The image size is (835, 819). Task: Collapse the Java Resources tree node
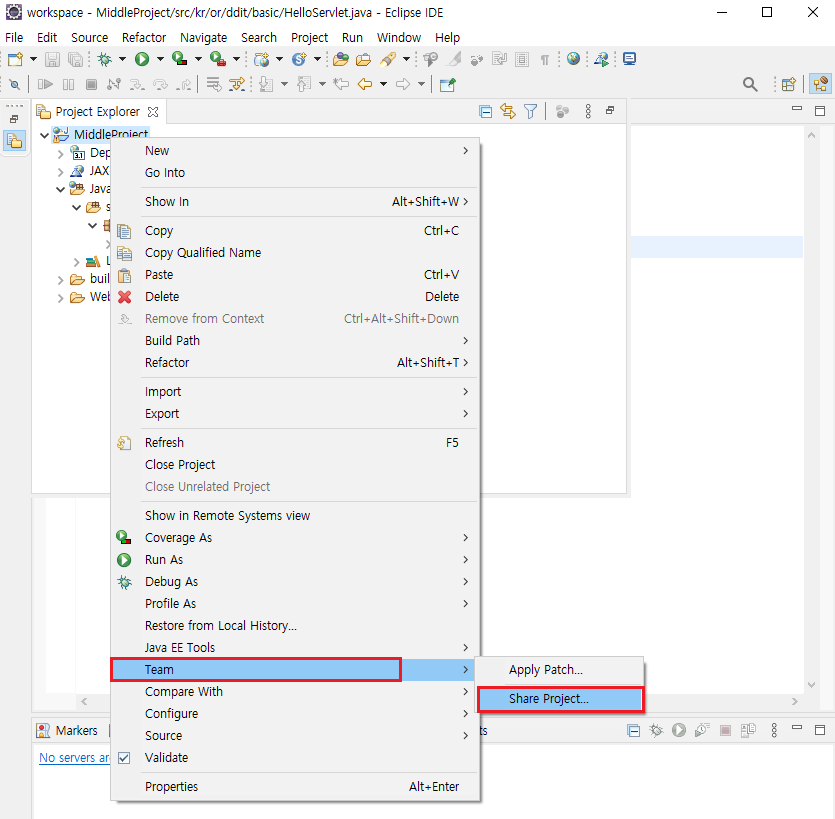pos(60,189)
